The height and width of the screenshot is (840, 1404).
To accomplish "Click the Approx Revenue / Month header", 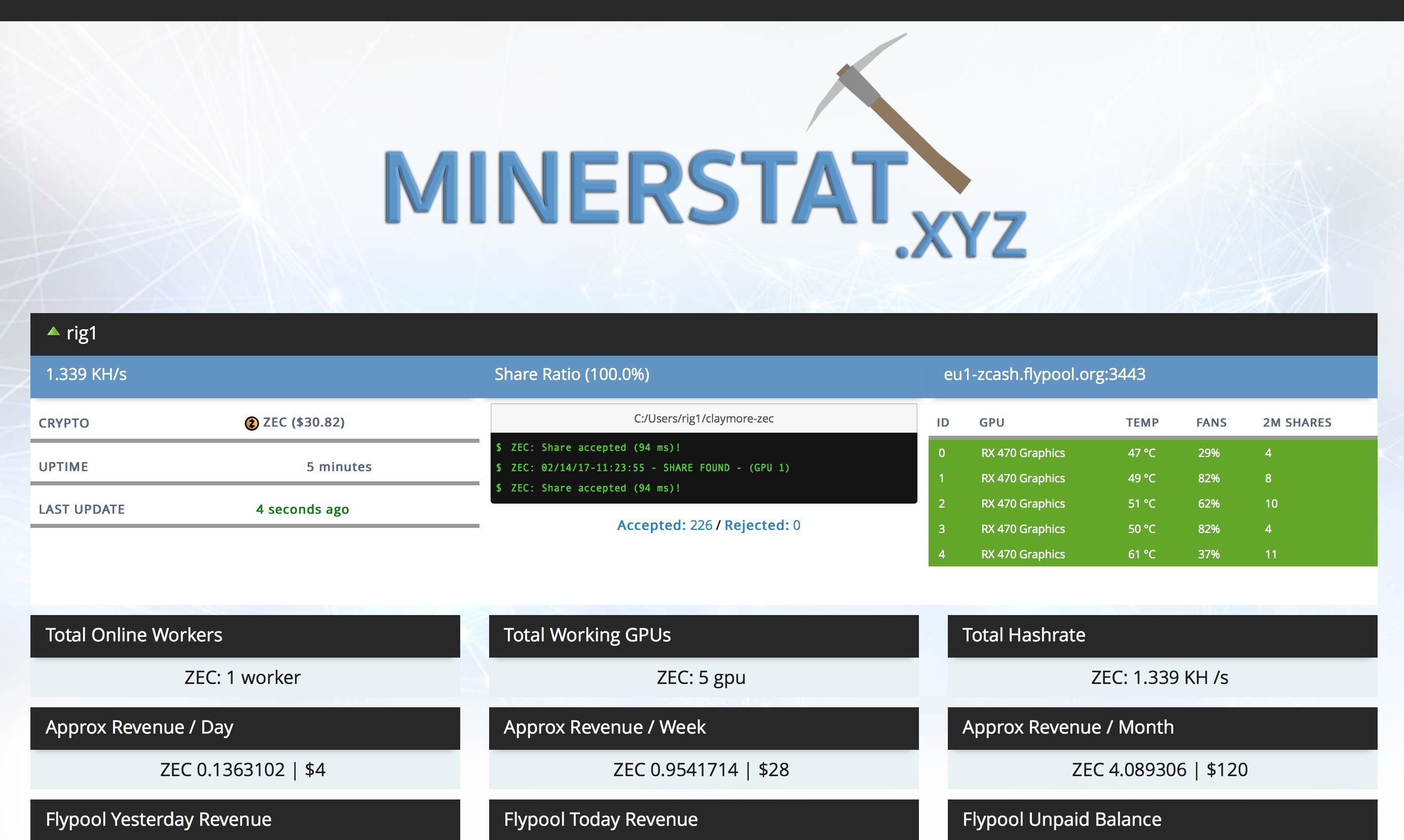I will pos(1162,728).
